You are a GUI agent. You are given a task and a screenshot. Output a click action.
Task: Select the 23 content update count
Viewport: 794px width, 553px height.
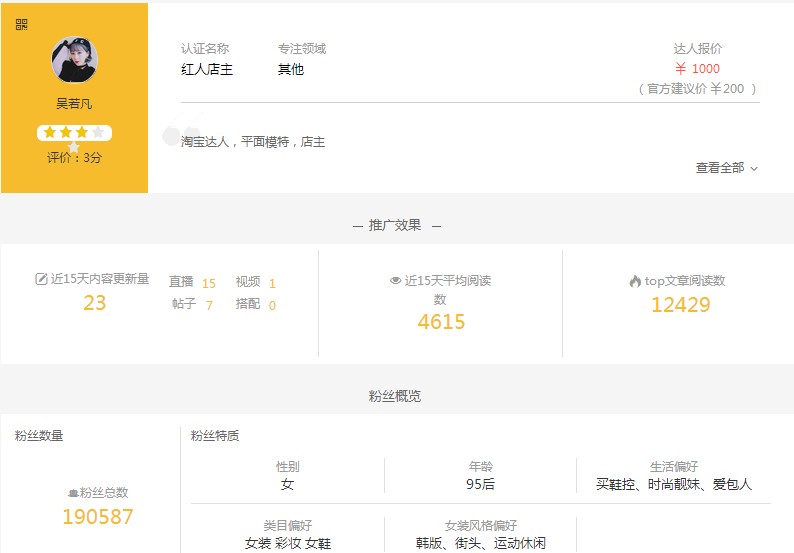pyautogui.click(x=95, y=303)
